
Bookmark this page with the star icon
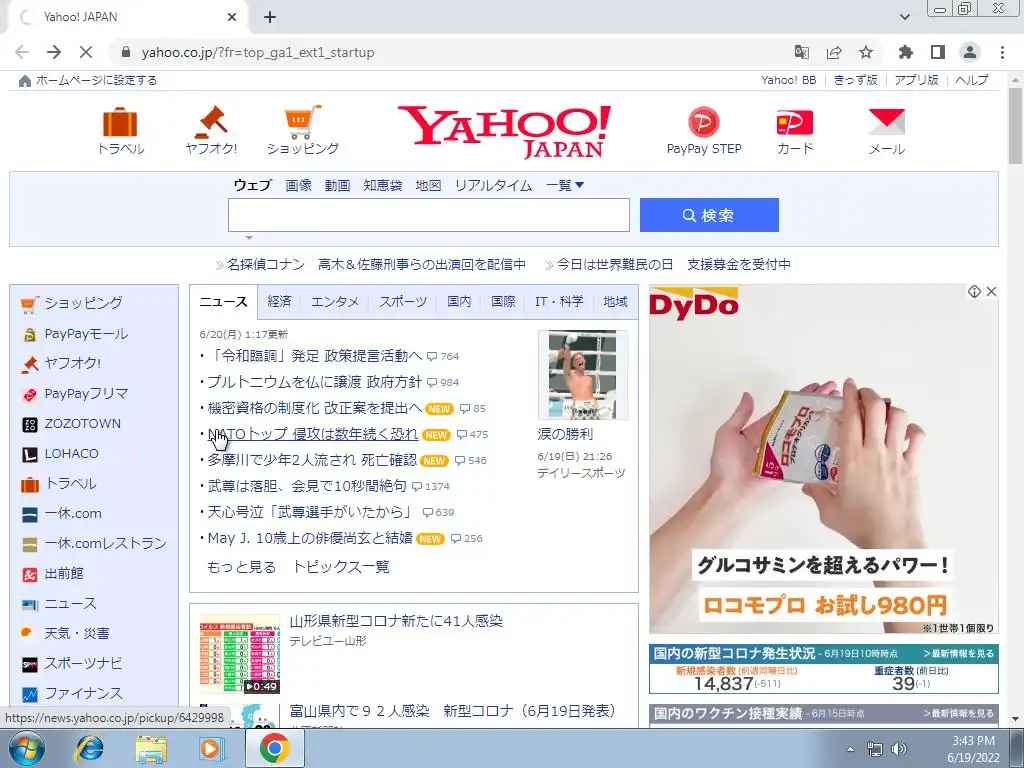pos(866,52)
